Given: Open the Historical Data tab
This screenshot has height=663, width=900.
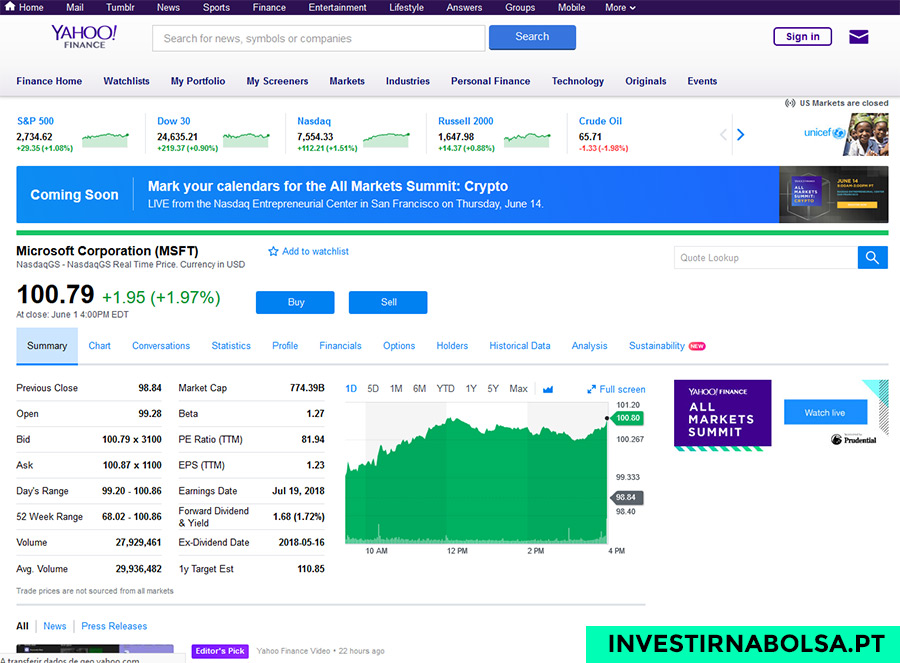Looking at the screenshot, I should click(x=519, y=346).
